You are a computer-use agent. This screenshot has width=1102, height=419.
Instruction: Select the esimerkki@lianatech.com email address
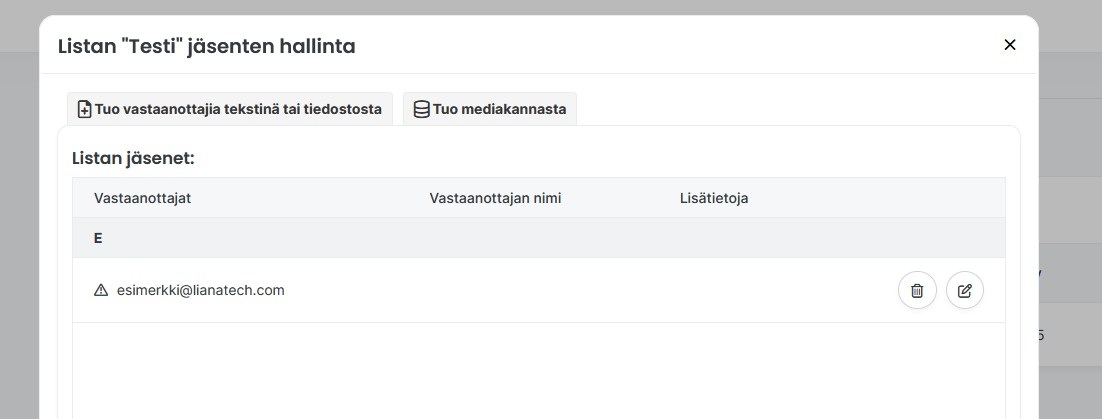[x=200, y=290]
